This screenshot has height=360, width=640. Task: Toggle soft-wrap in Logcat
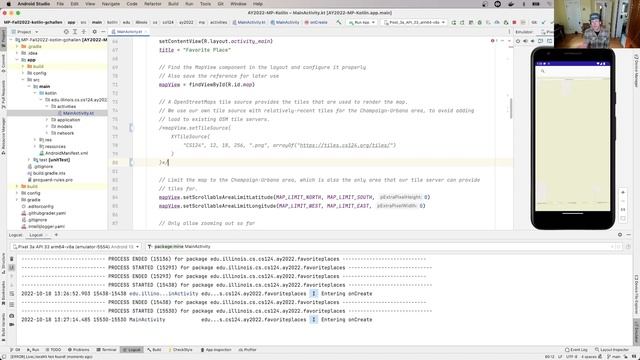11,294
